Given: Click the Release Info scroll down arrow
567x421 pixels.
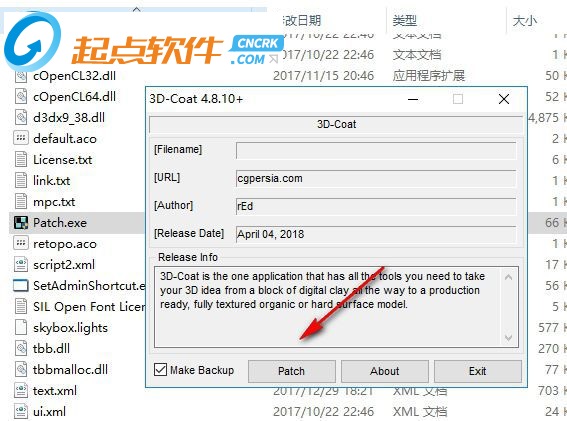Looking at the screenshot, I should pos(508,338).
